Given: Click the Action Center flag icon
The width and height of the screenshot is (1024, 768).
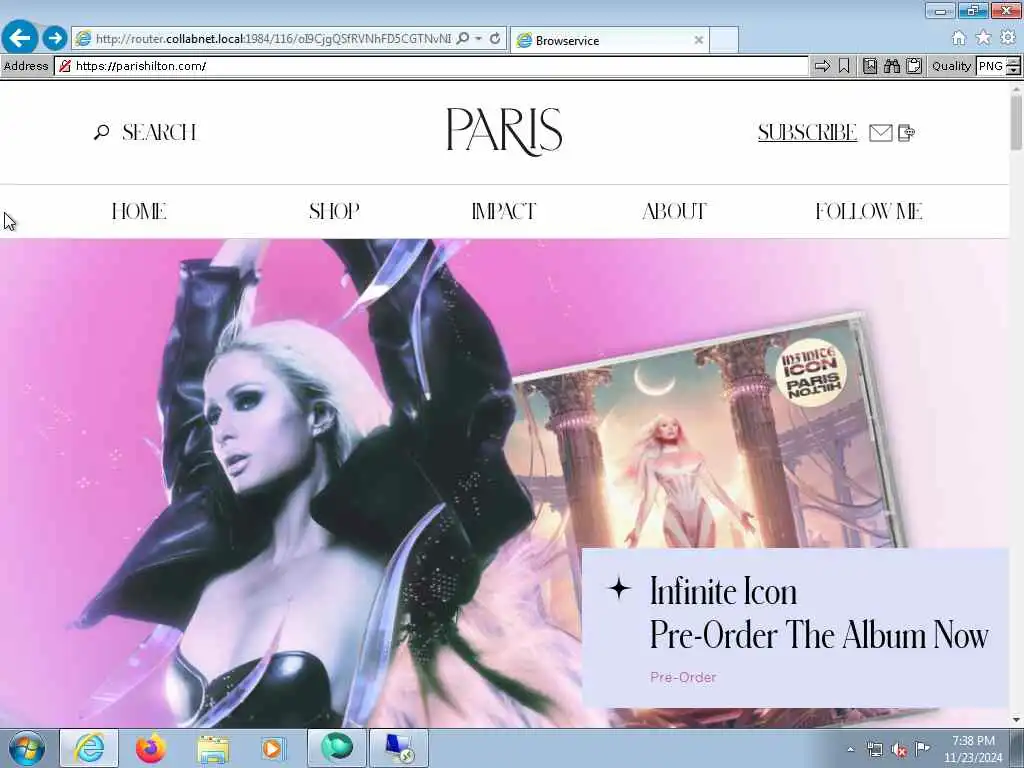Looking at the screenshot, I should [922, 748].
